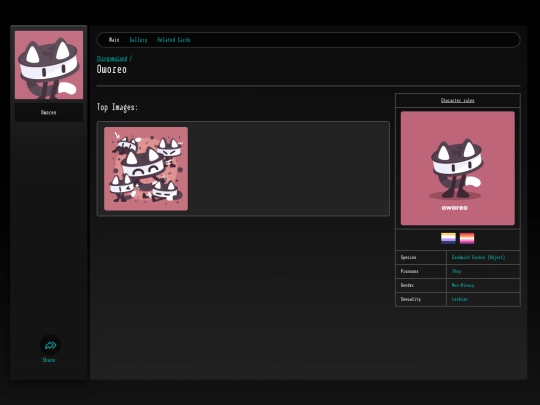Switch to the Main tab
Screen dimensions: 540x405
(x=114, y=40)
